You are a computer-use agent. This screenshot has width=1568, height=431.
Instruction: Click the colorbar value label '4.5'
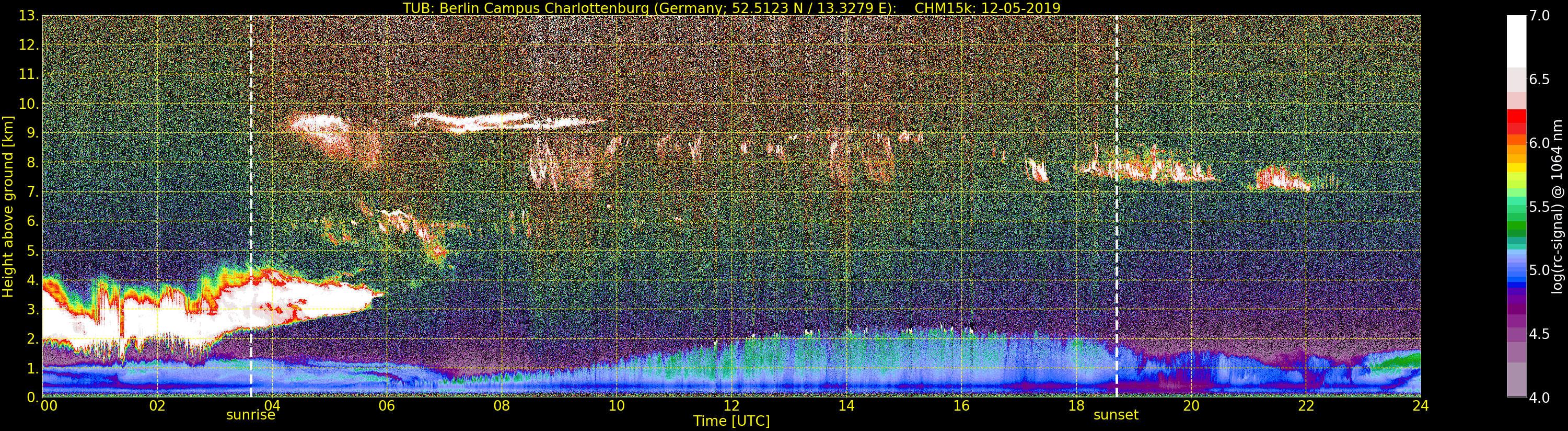(1539, 334)
